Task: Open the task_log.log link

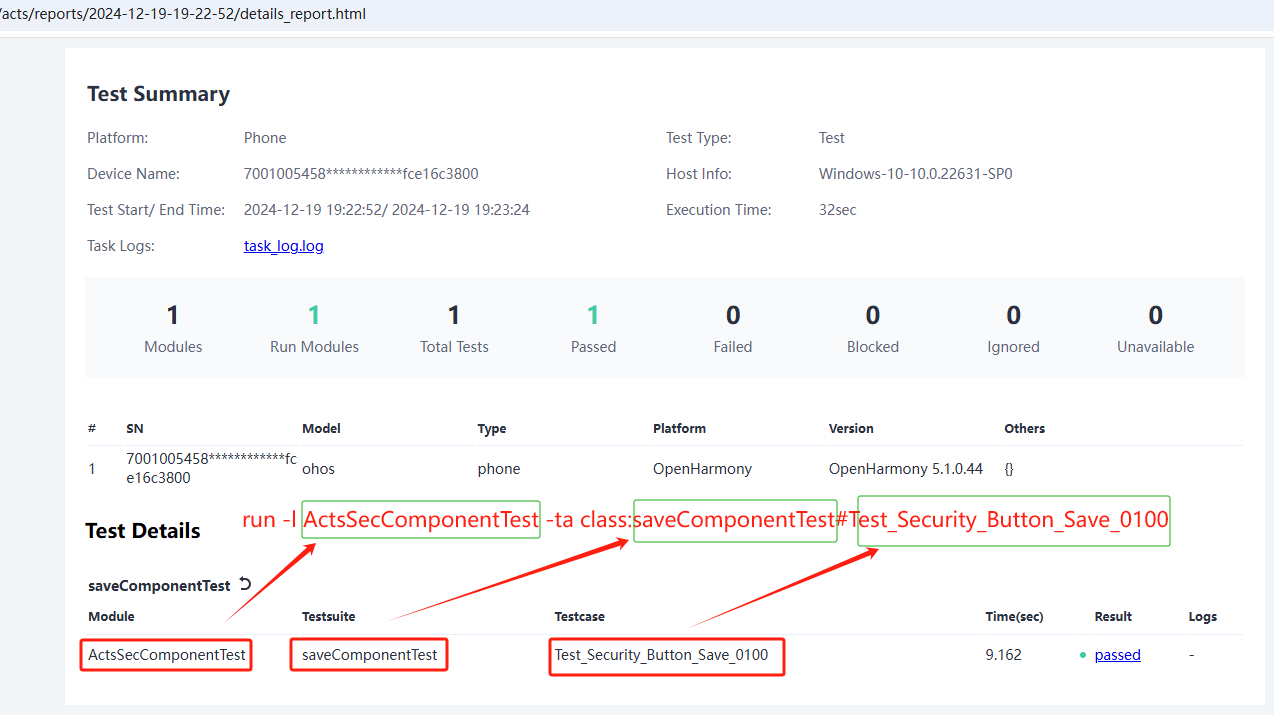Action: (283, 246)
